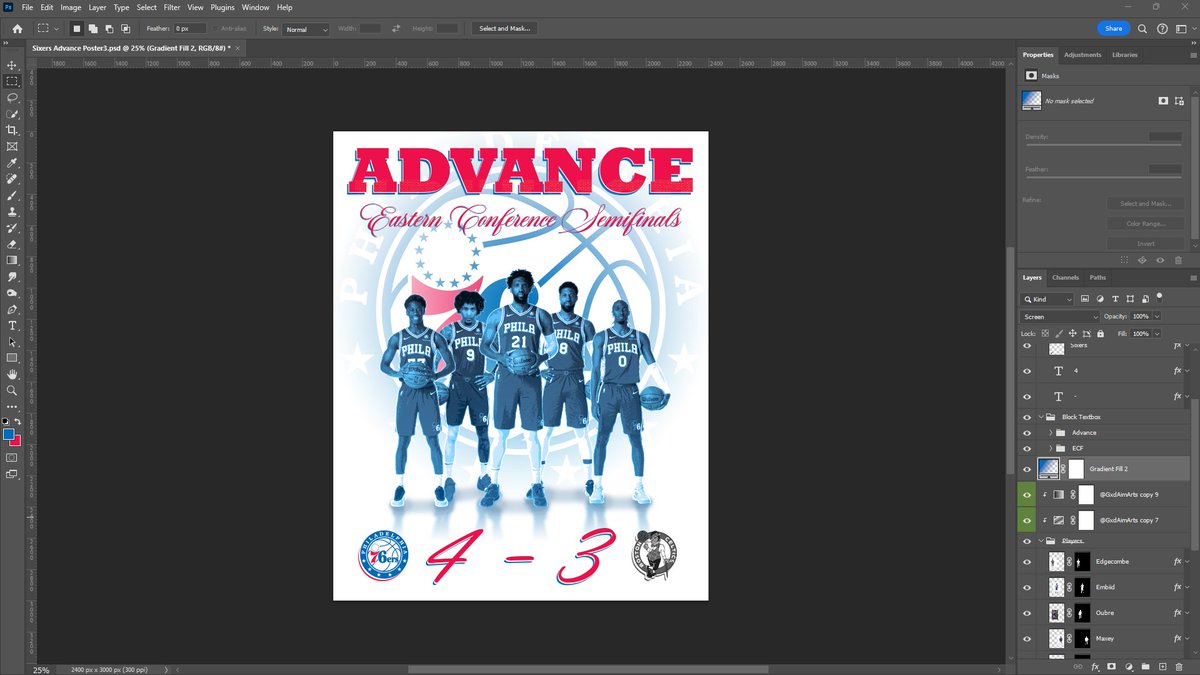Hide the Block Textbox group
Image resolution: width=1200 pixels, height=675 pixels.
tap(1027, 417)
